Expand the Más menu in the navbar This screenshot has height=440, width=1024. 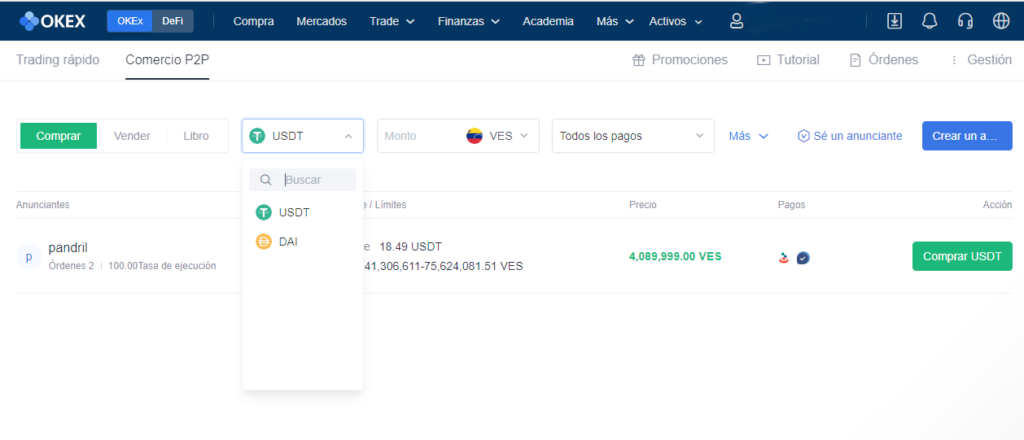point(615,21)
